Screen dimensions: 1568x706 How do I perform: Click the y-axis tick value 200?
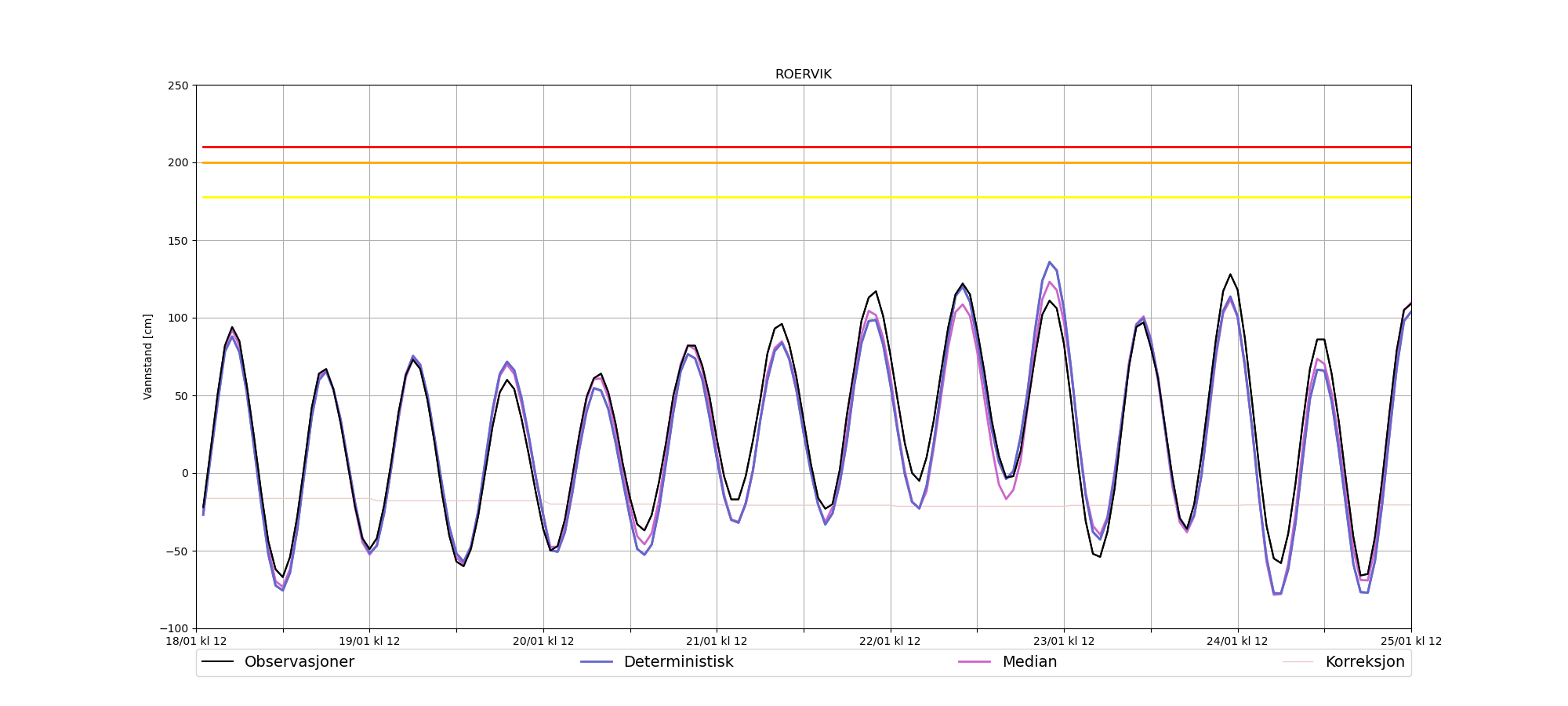click(179, 163)
